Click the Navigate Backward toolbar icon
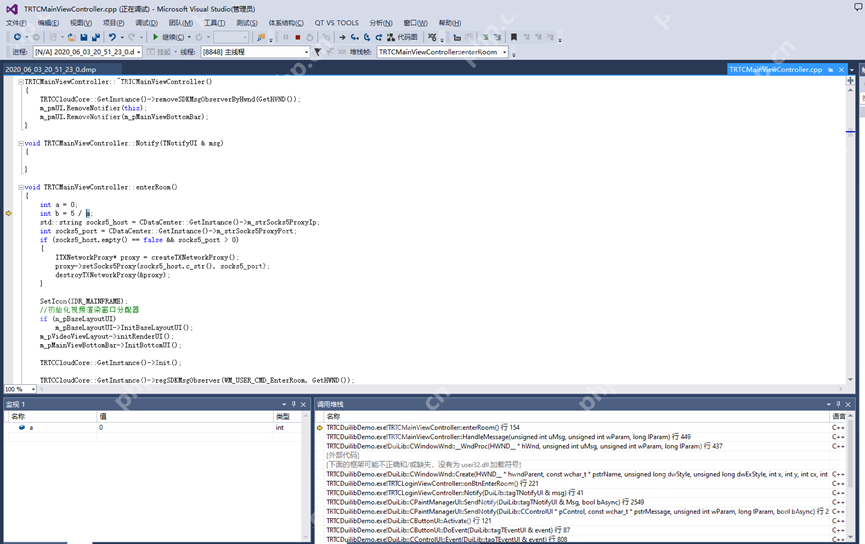The width and height of the screenshot is (865, 544). coord(18,37)
